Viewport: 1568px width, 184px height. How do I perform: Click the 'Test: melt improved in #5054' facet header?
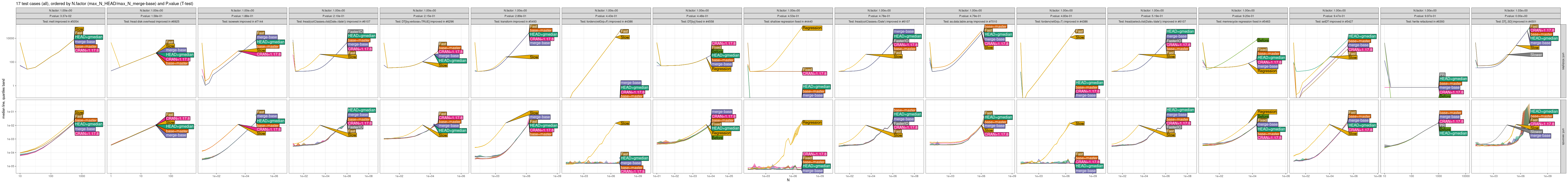(60, 21)
